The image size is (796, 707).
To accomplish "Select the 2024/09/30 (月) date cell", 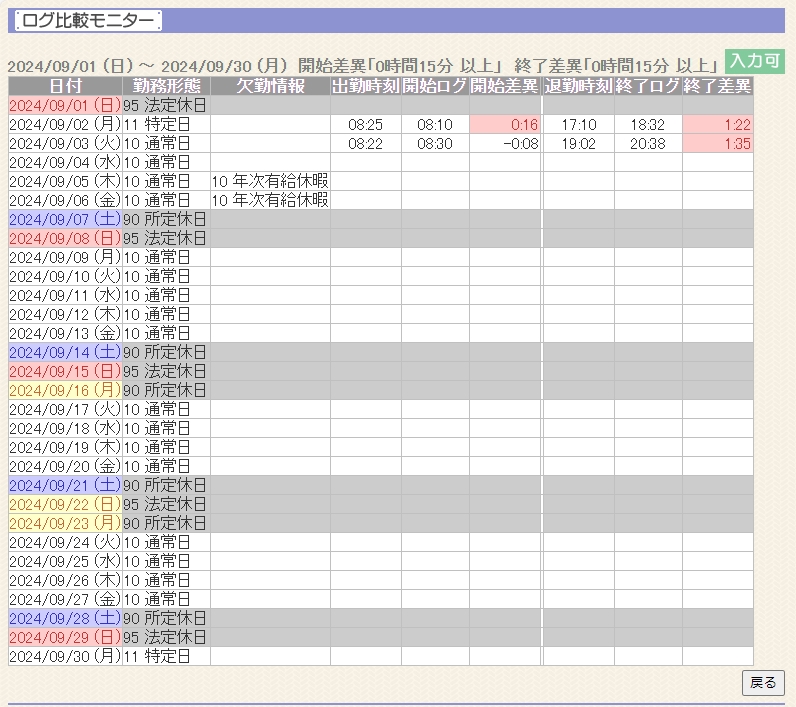I will [65, 657].
